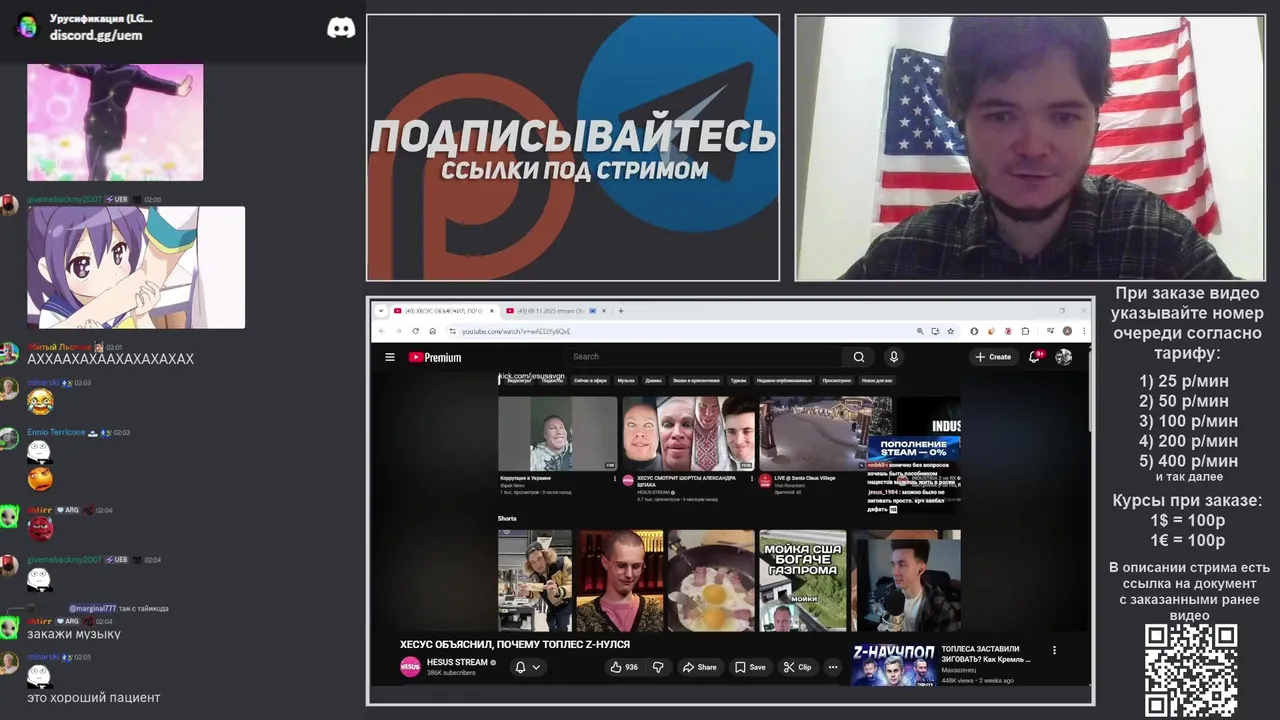The image size is (1280, 720).
Task: Click the YouTube search magnifier button
Action: coord(859,357)
